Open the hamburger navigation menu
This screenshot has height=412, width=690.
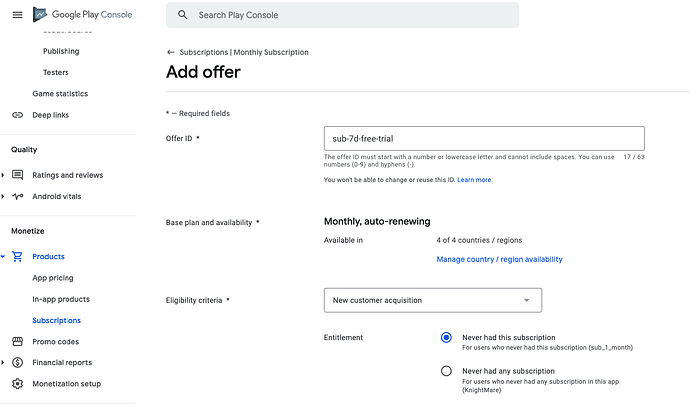tap(17, 15)
